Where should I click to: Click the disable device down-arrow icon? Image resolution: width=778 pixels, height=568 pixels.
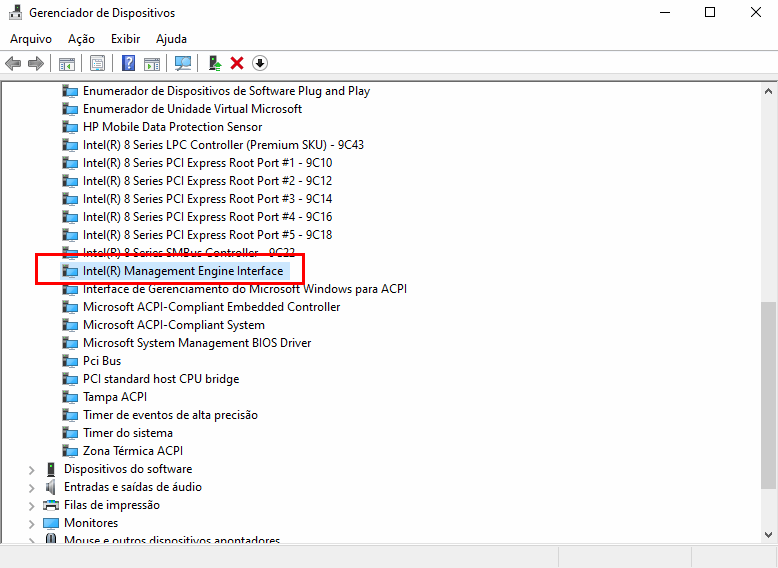[260, 63]
